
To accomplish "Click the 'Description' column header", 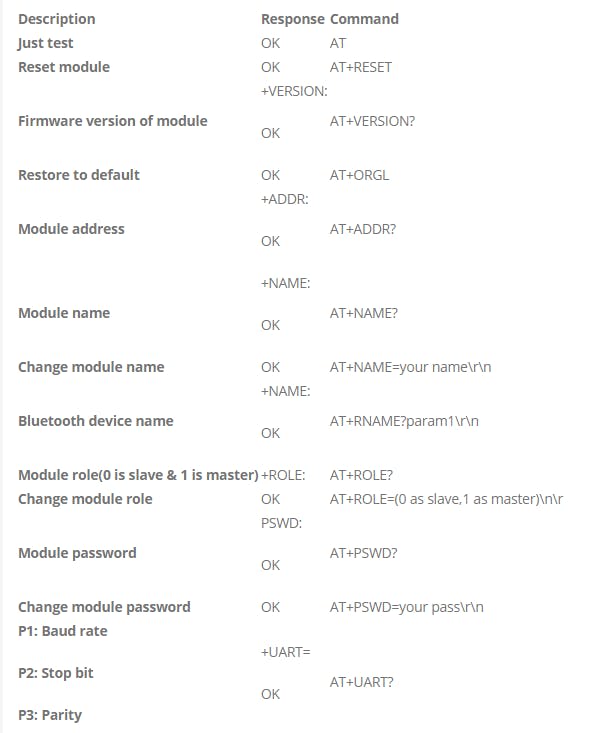I will coord(57,19).
